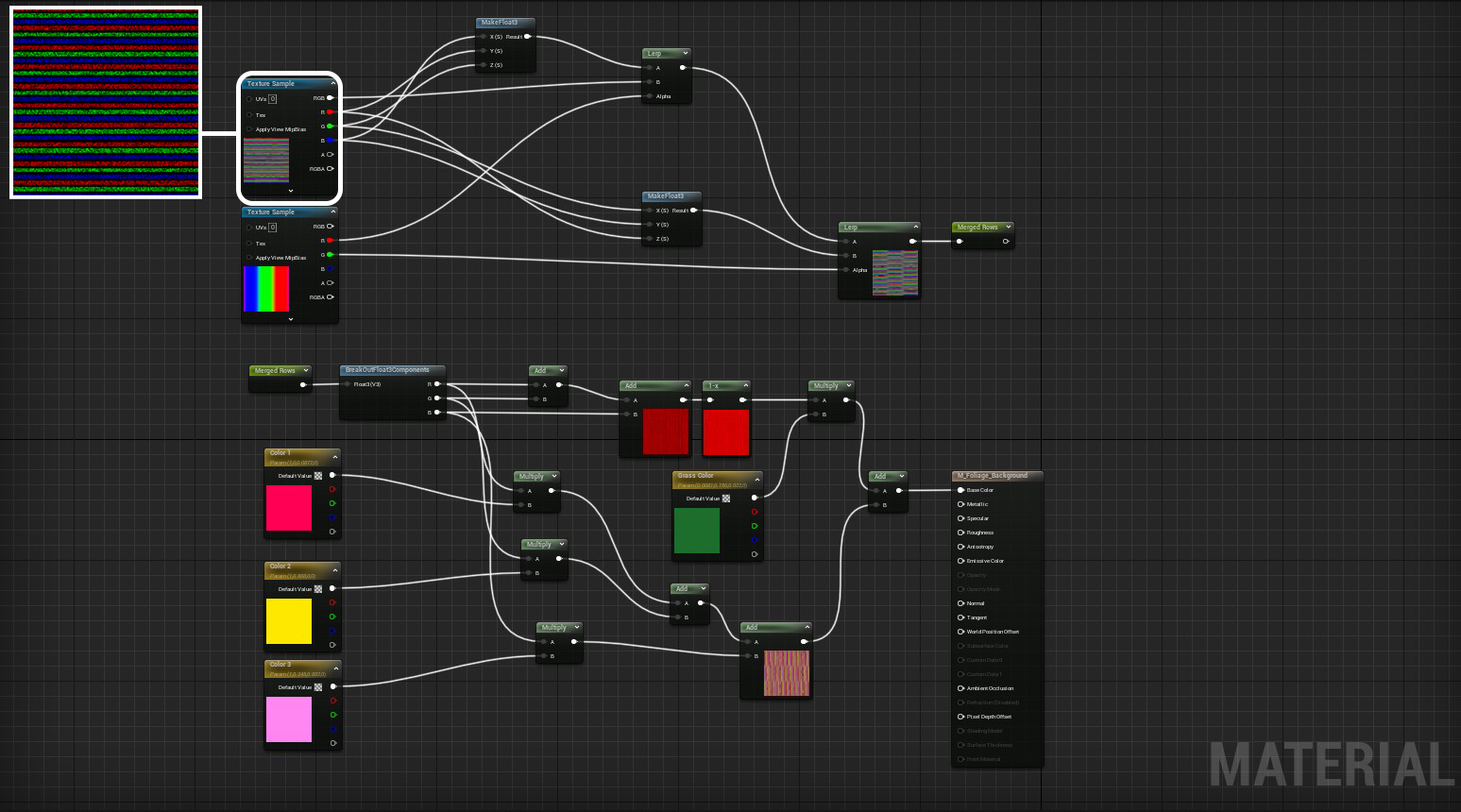Click RGBA pin of striped Texture Sample
1461x812 pixels.
pos(330,169)
